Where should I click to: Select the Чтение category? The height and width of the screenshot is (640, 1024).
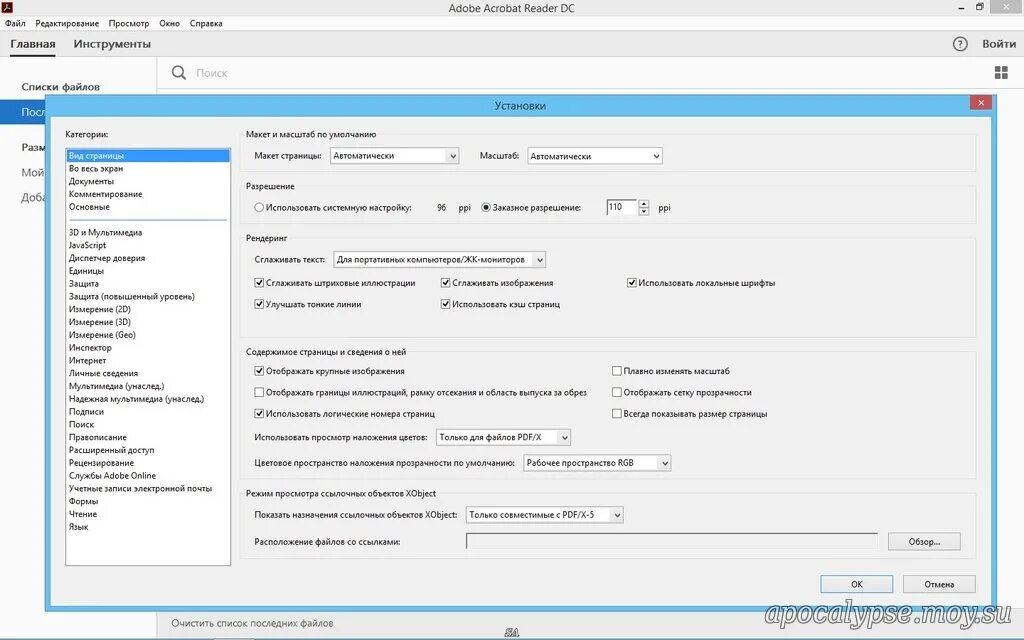click(83, 514)
